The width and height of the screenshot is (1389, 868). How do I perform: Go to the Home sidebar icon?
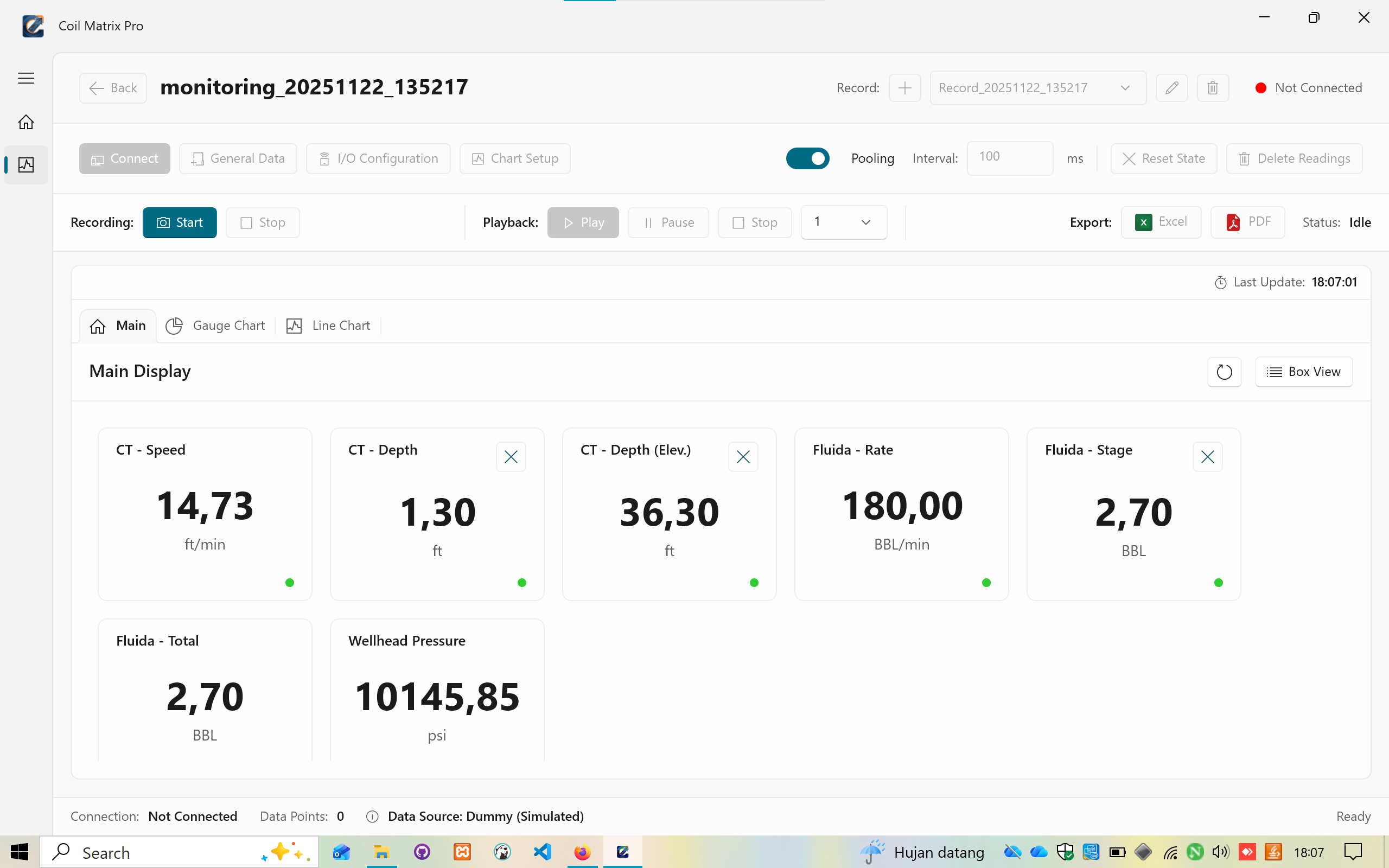[x=26, y=122]
